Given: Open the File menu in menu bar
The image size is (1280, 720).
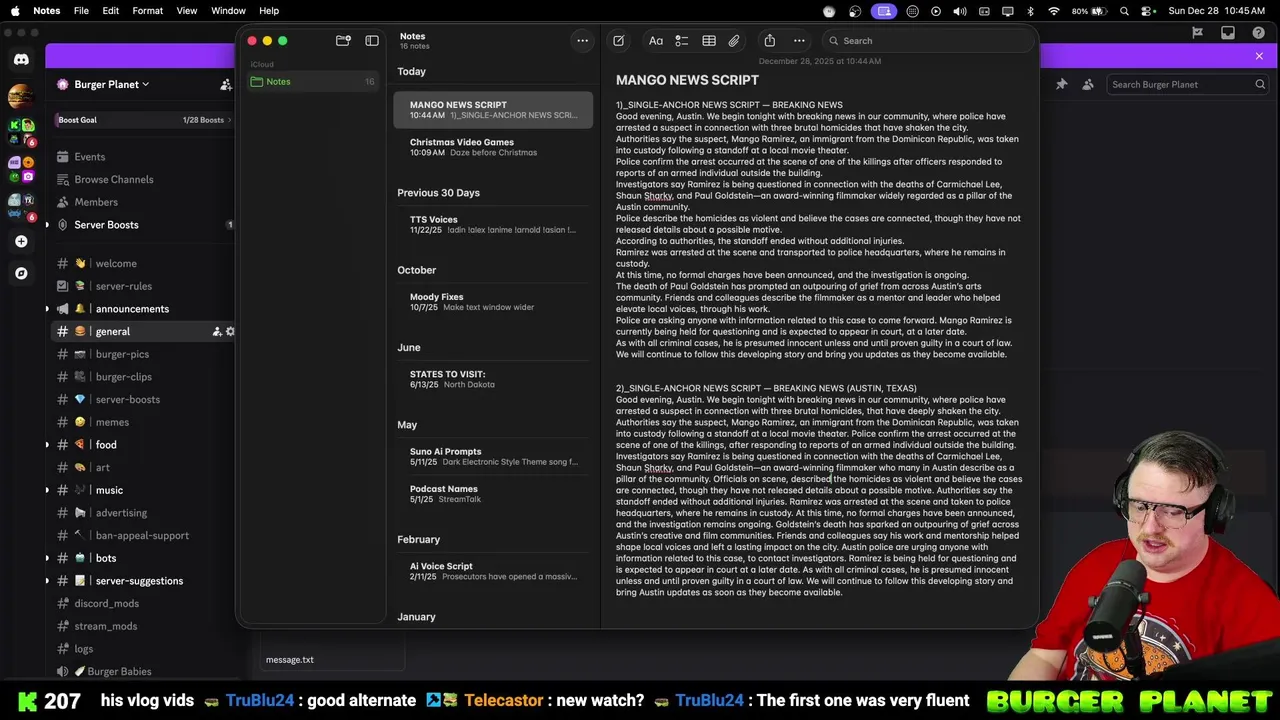Looking at the screenshot, I should click(x=81, y=11).
